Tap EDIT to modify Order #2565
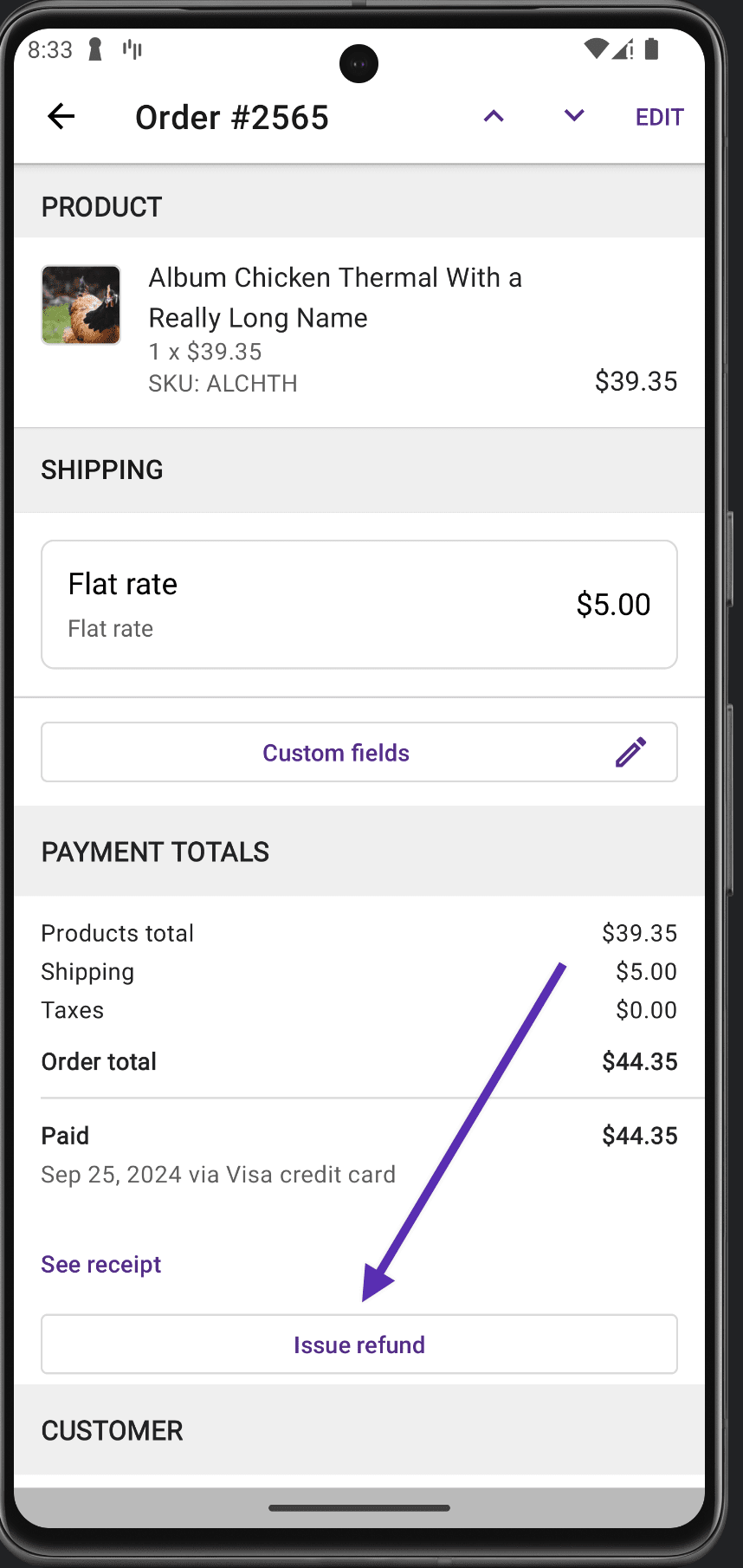This screenshot has width=743, height=1568. coord(659,116)
